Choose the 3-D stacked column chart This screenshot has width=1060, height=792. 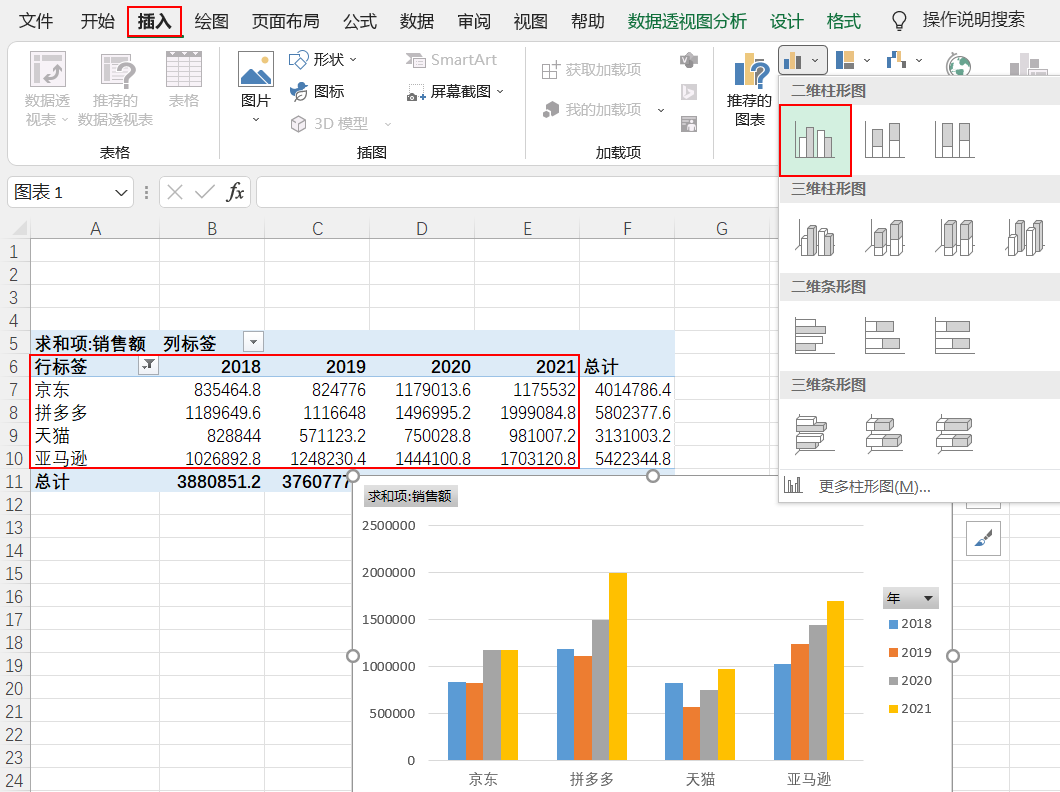point(884,238)
